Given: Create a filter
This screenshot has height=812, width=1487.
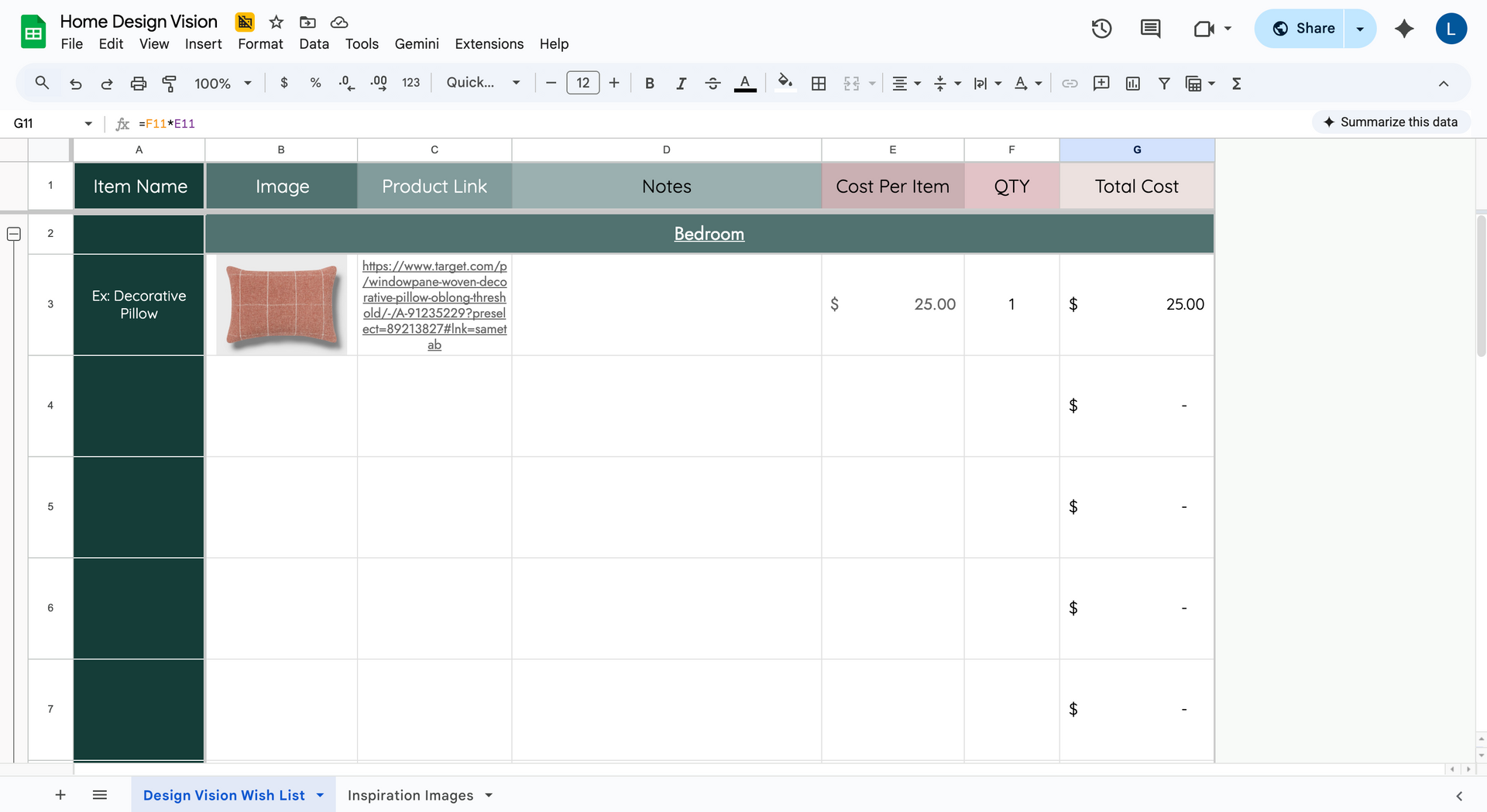Looking at the screenshot, I should [x=1164, y=83].
